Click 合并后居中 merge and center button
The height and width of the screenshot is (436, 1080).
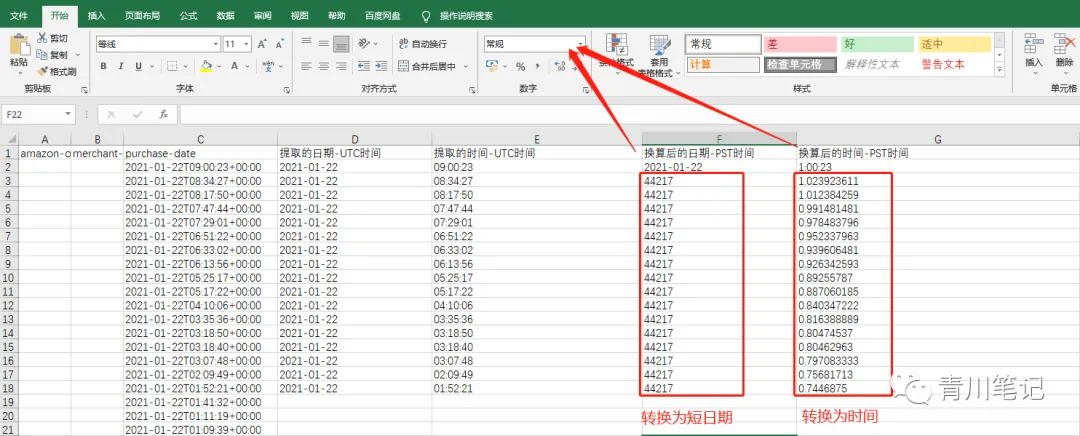(x=433, y=67)
